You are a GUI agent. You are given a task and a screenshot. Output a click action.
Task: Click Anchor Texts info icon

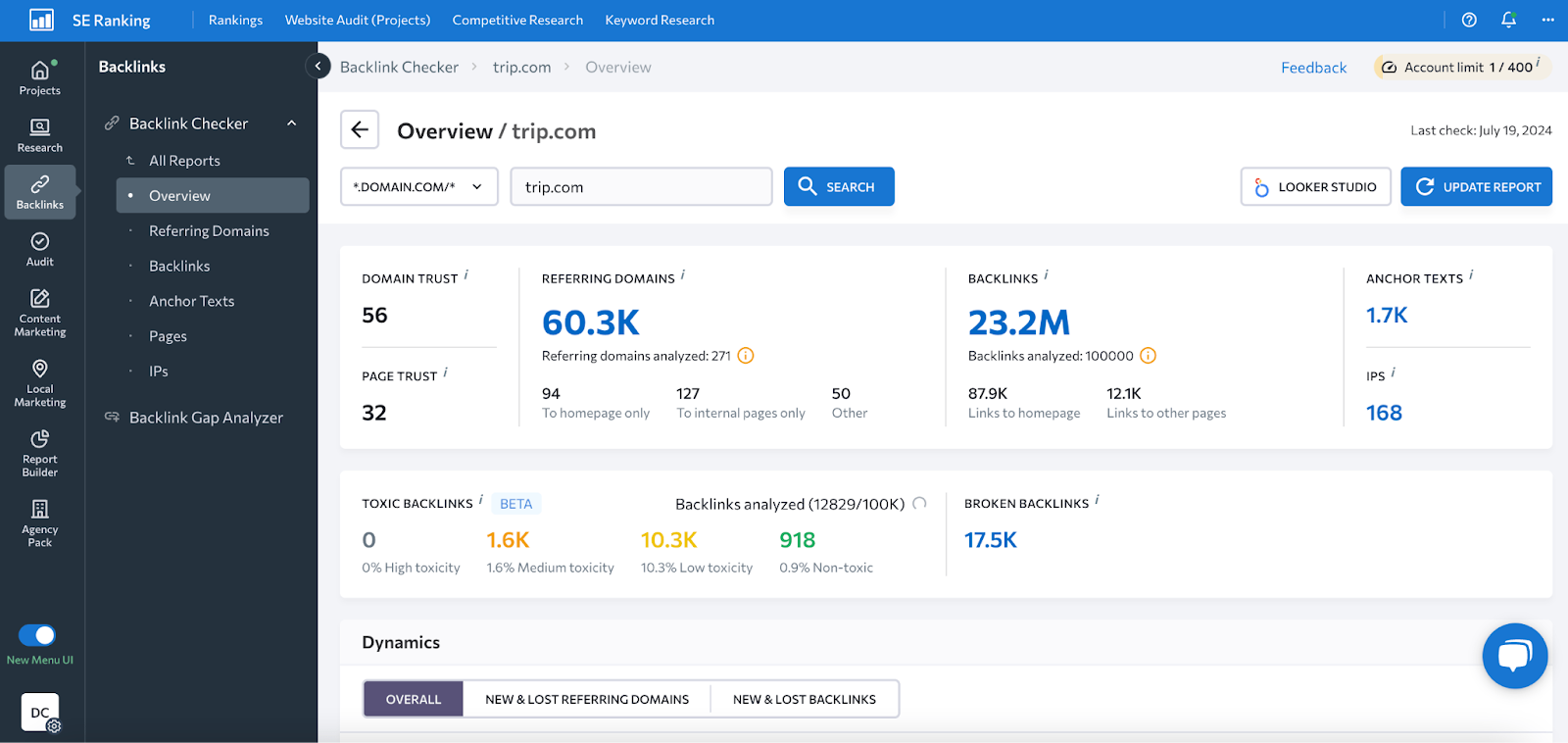tap(1472, 275)
